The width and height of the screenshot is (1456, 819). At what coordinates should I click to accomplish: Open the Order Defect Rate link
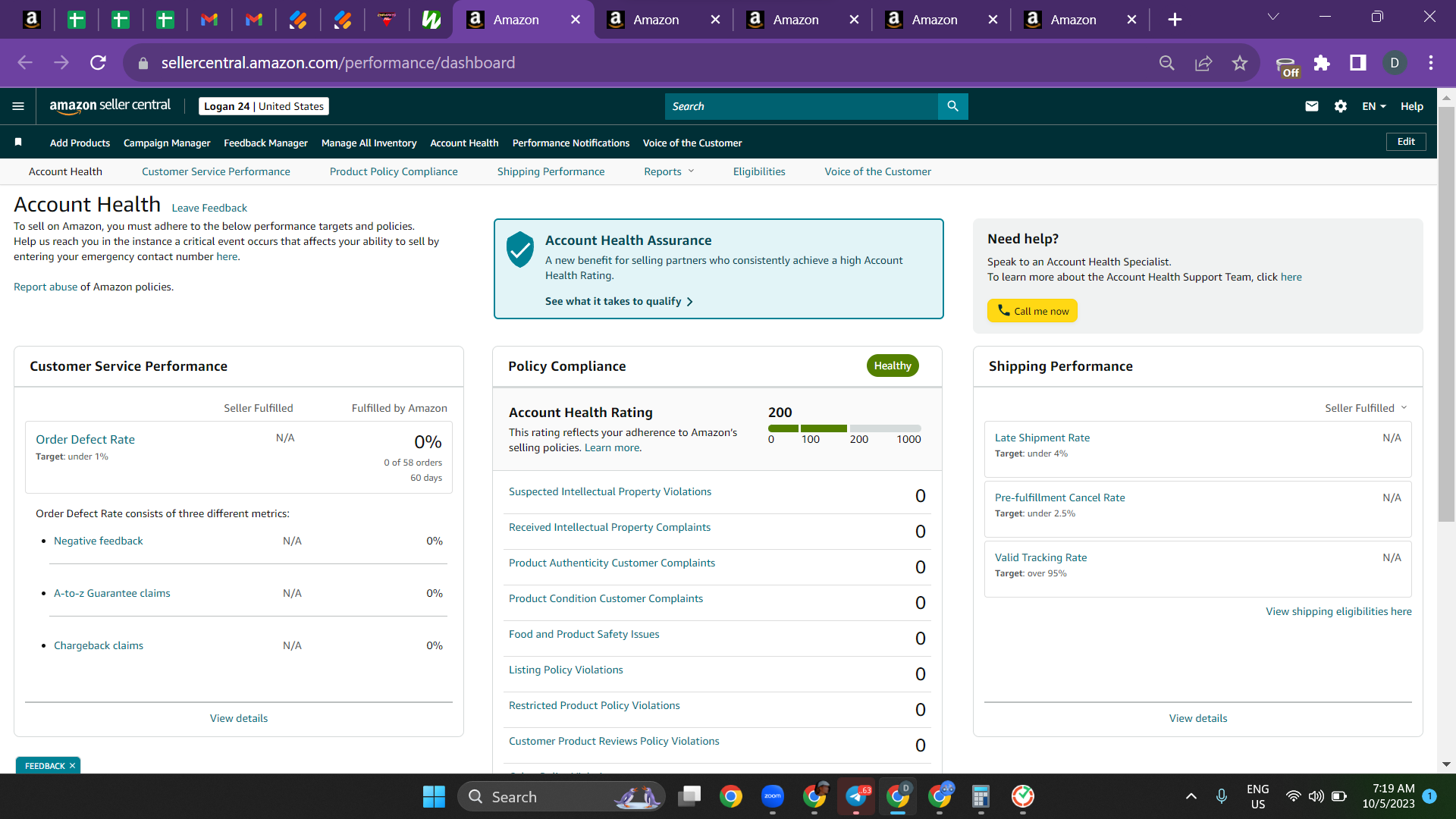[85, 440]
